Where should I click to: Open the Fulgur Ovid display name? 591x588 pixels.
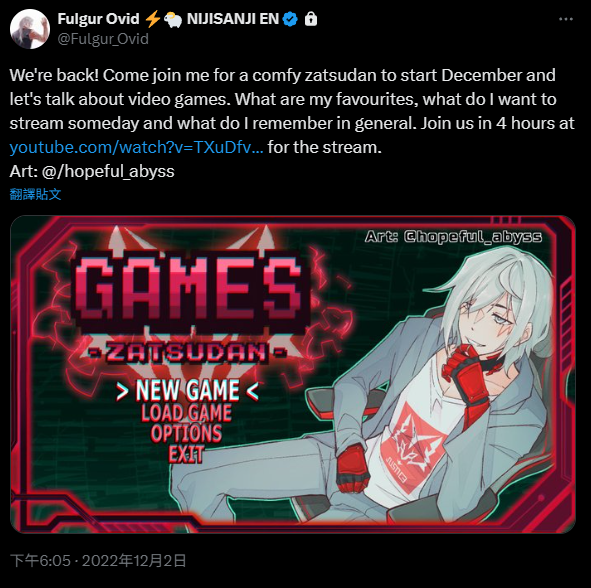pyautogui.click(x=98, y=19)
